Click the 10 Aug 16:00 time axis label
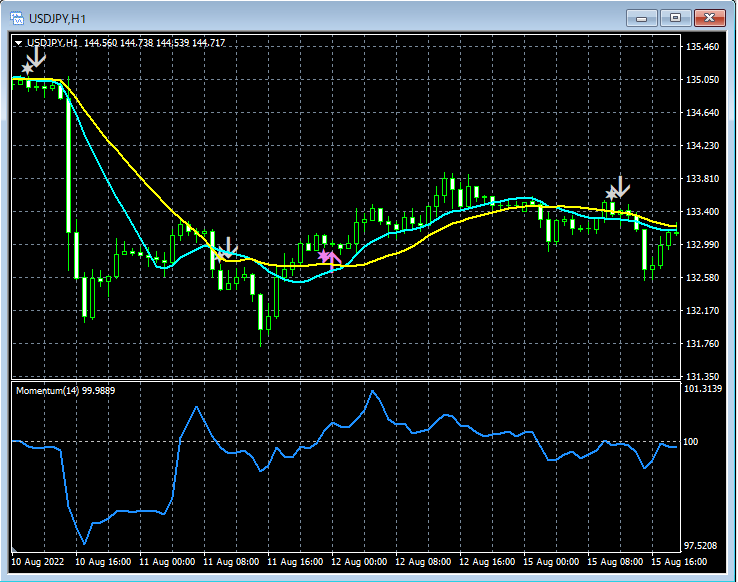The width and height of the screenshot is (738, 582). click(103, 562)
